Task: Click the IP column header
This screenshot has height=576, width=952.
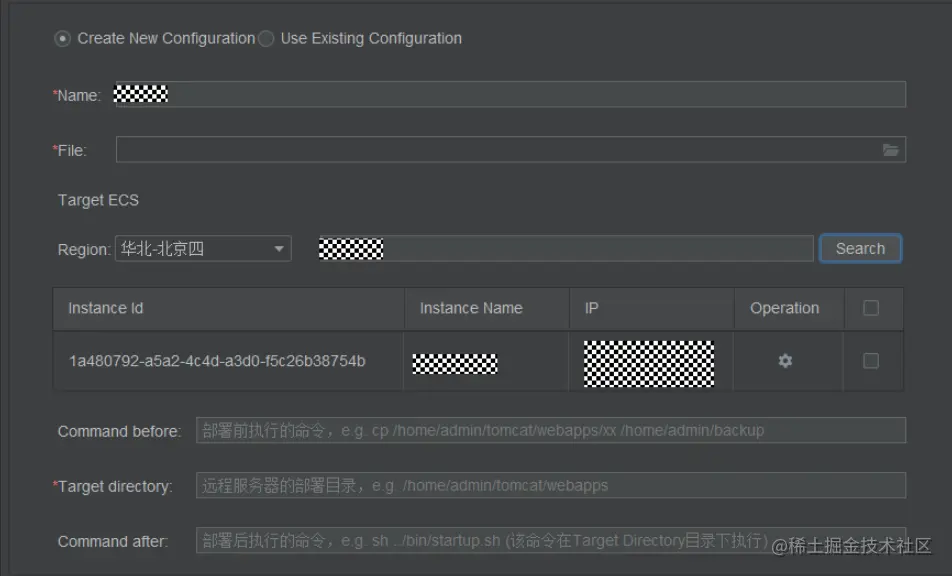Action: [x=651, y=309]
